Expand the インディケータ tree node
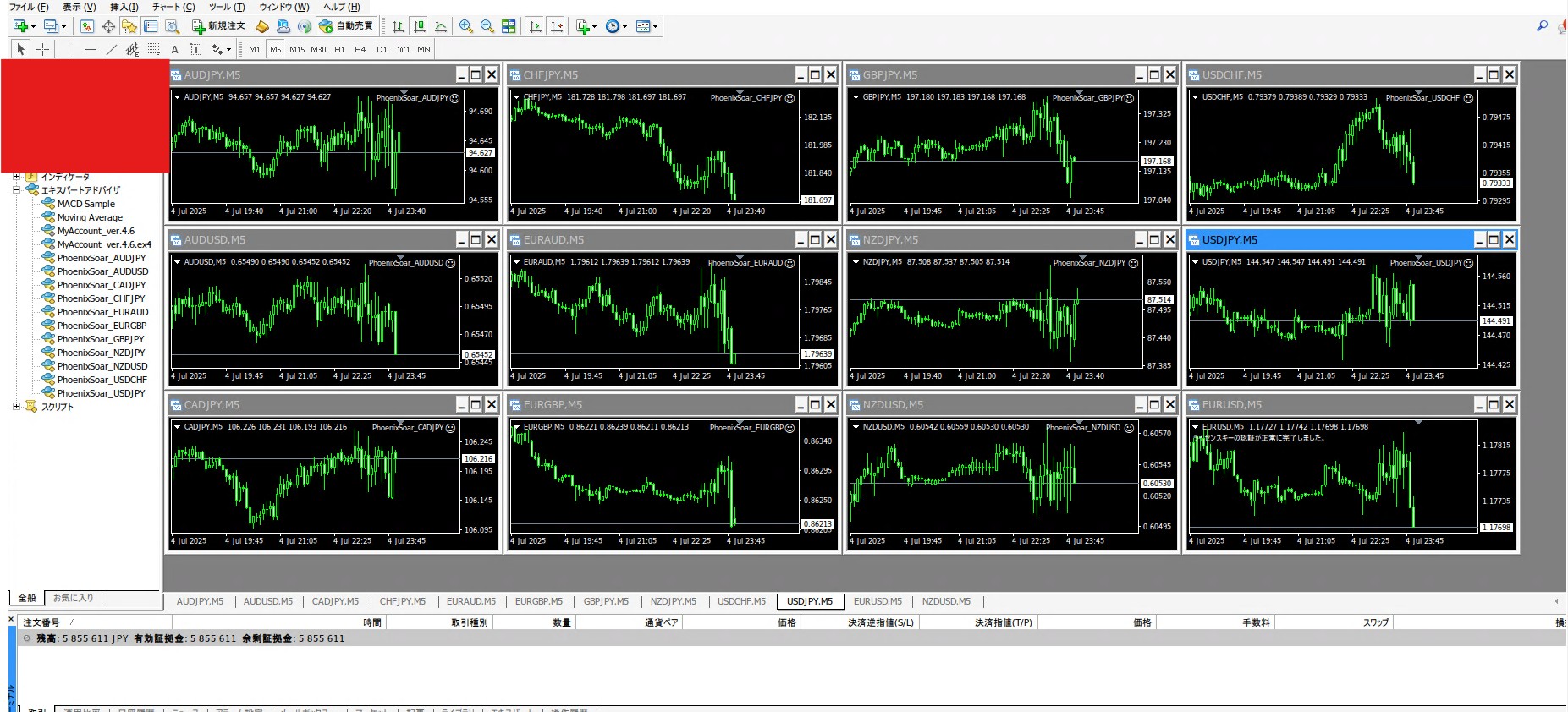The height and width of the screenshot is (712, 1568). pyautogui.click(x=16, y=177)
